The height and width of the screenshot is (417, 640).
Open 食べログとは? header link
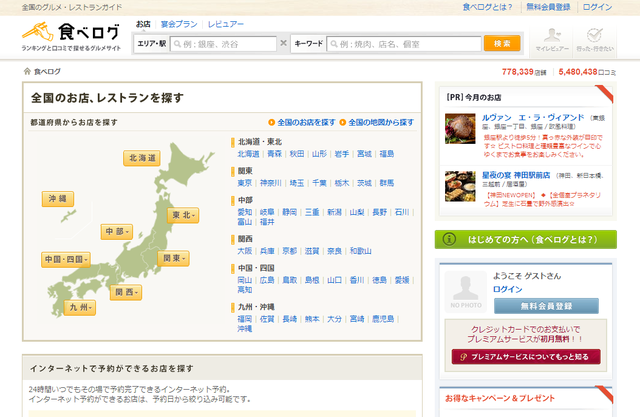(x=487, y=7)
